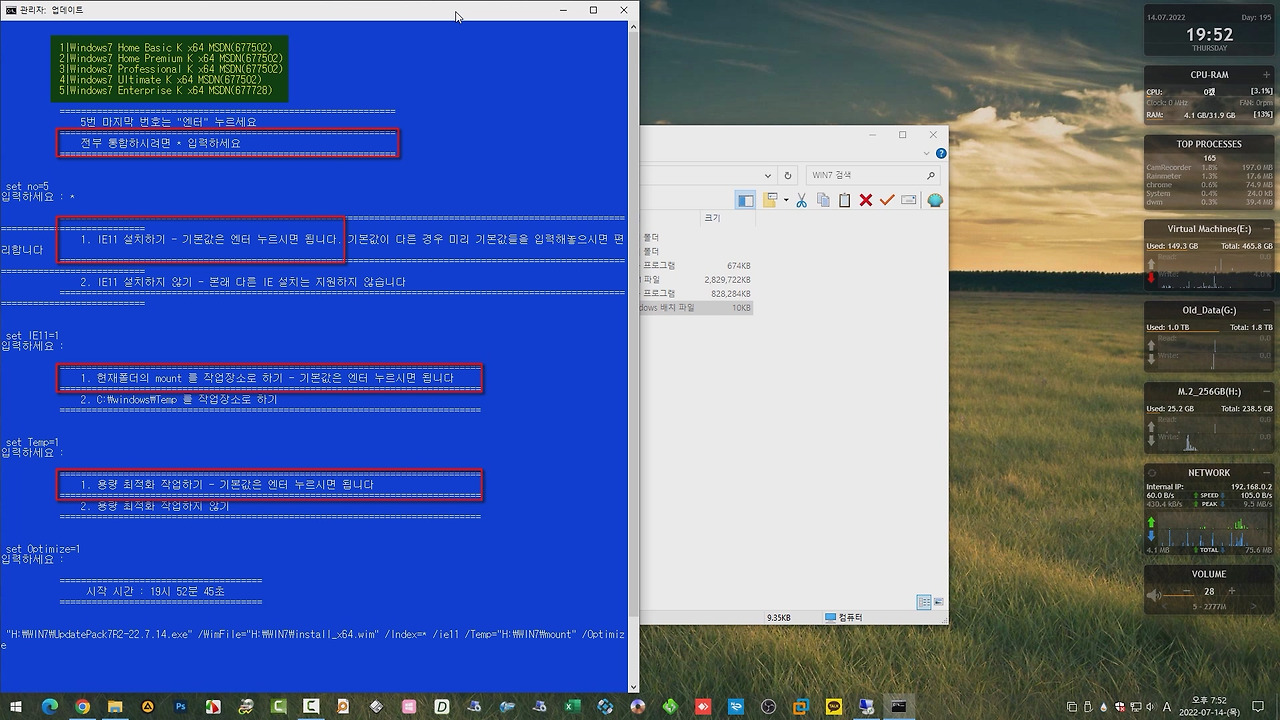Open Explorer help blue question icon
Viewport: 1280px width, 720px height.
[941, 154]
